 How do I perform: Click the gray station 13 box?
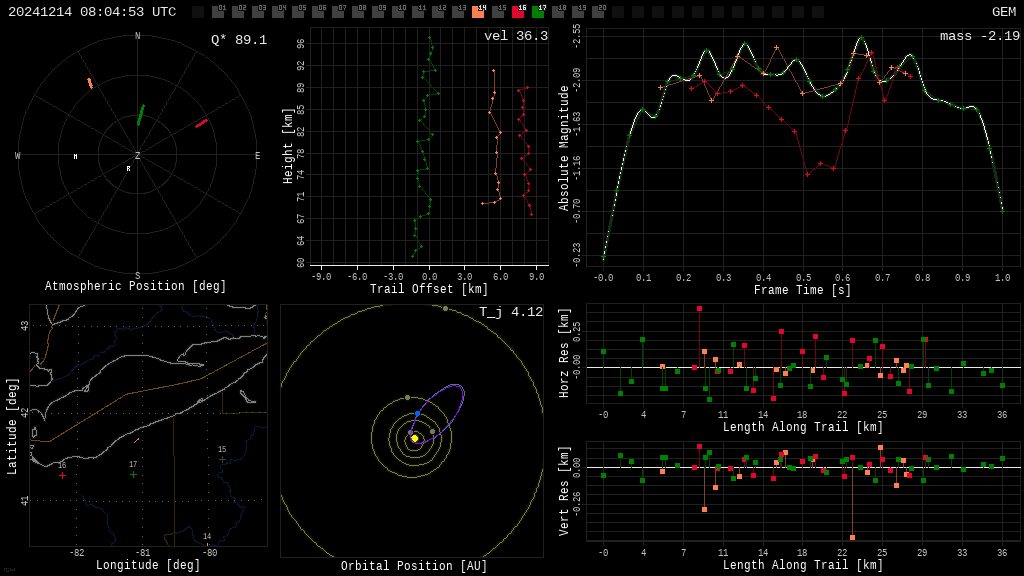pos(458,12)
